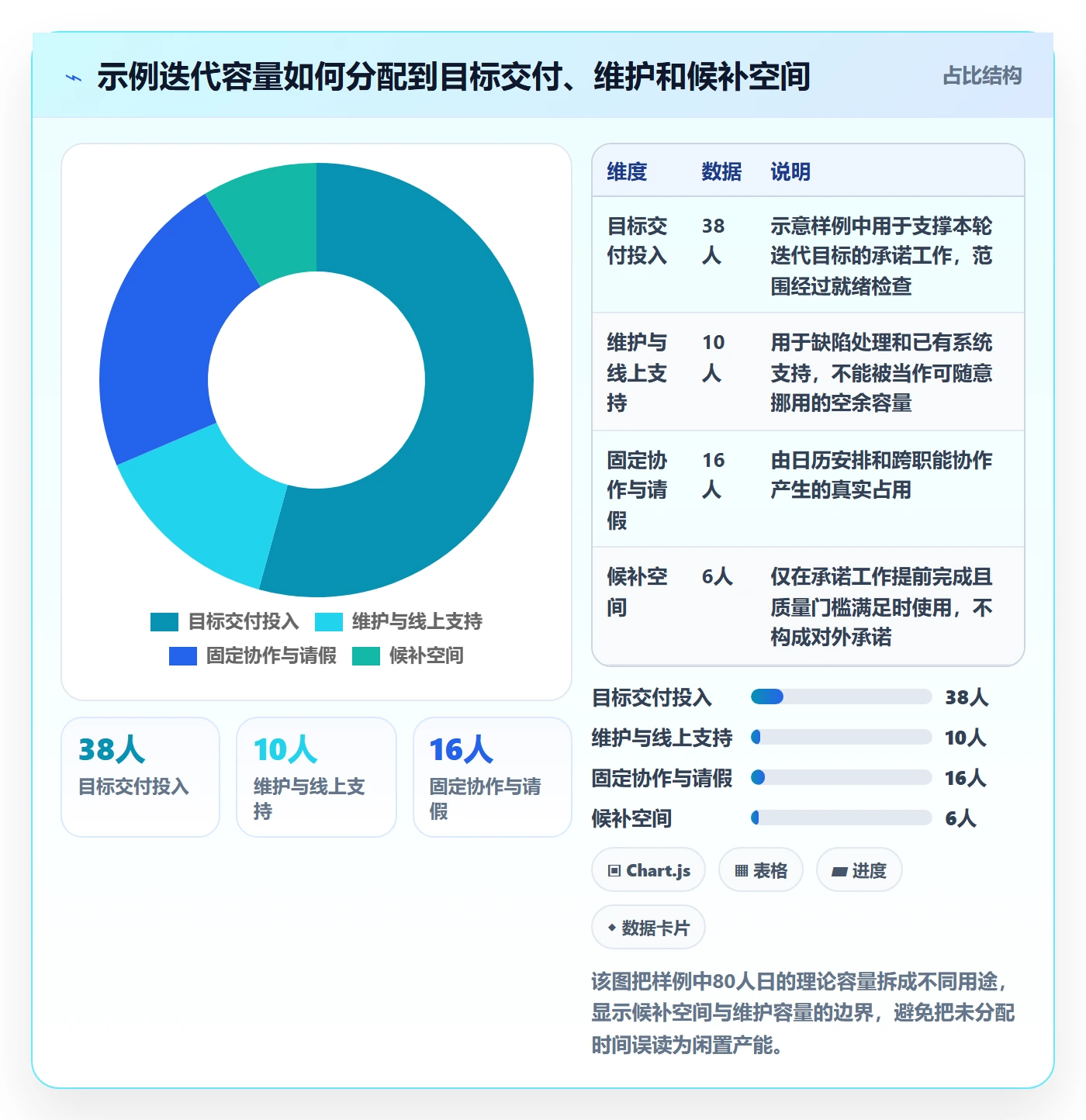Toggle 维护与线上支持 legend swatch
Viewport: 1086px width, 1120px height.
(x=329, y=622)
